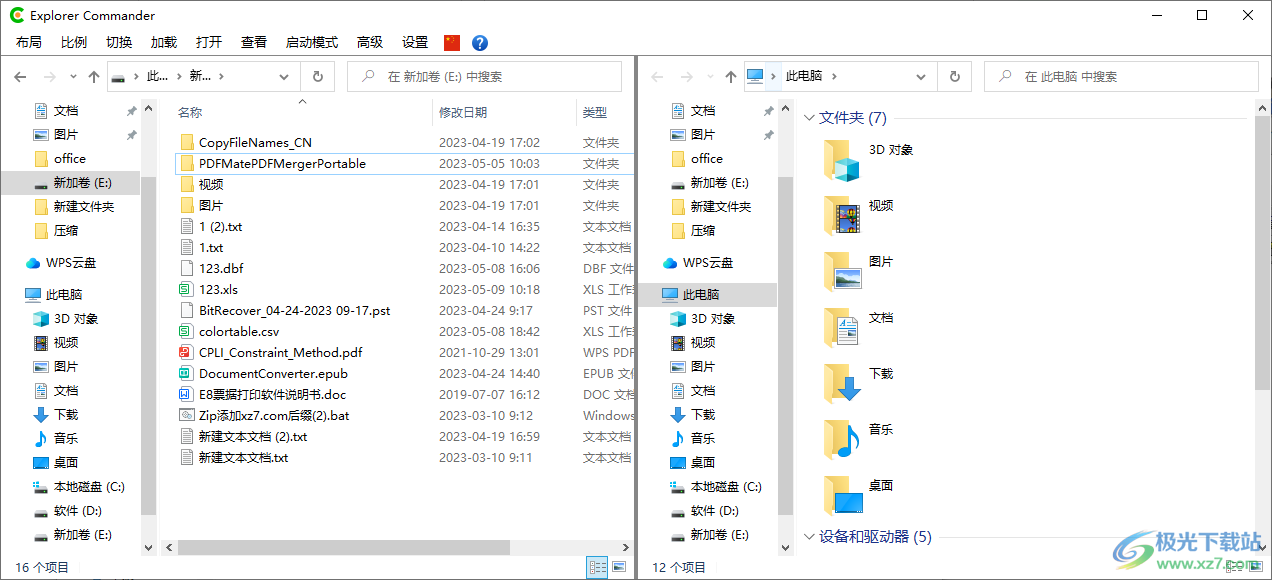Click the right pane search box
This screenshot has width=1272, height=580.
click(1120, 76)
